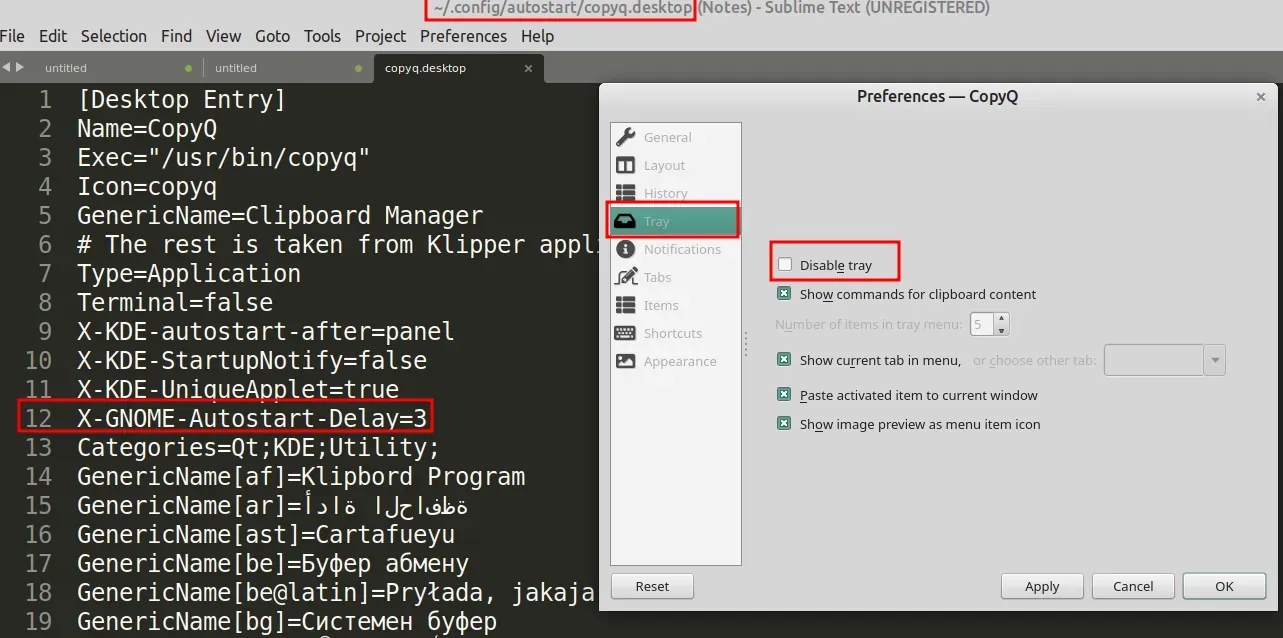Screen dimensions: 1283x638
Task: Select the copyq.desktop tab
Action: [x=459, y=68]
